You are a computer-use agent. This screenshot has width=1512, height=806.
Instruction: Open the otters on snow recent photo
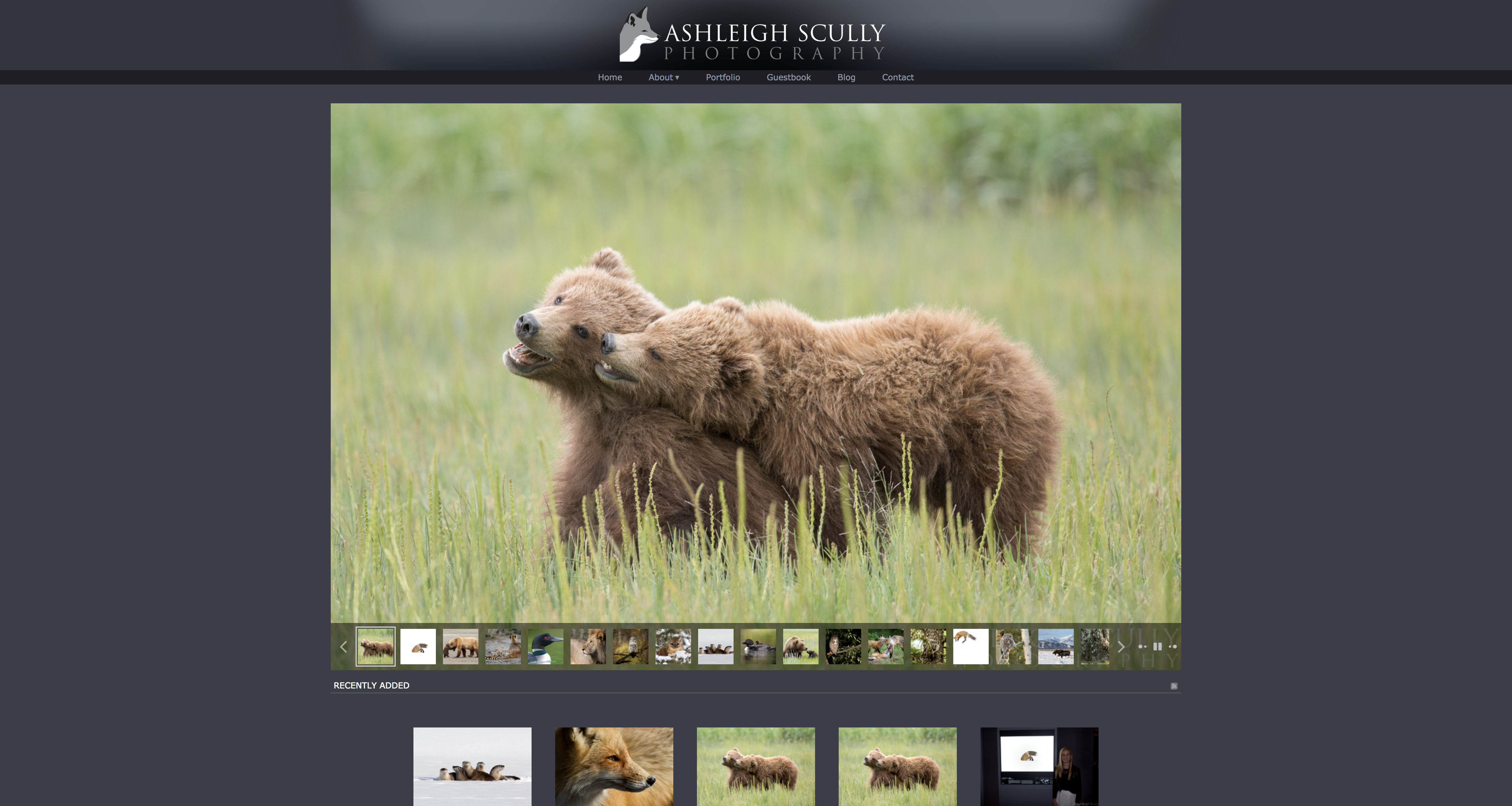pyautogui.click(x=472, y=766)
